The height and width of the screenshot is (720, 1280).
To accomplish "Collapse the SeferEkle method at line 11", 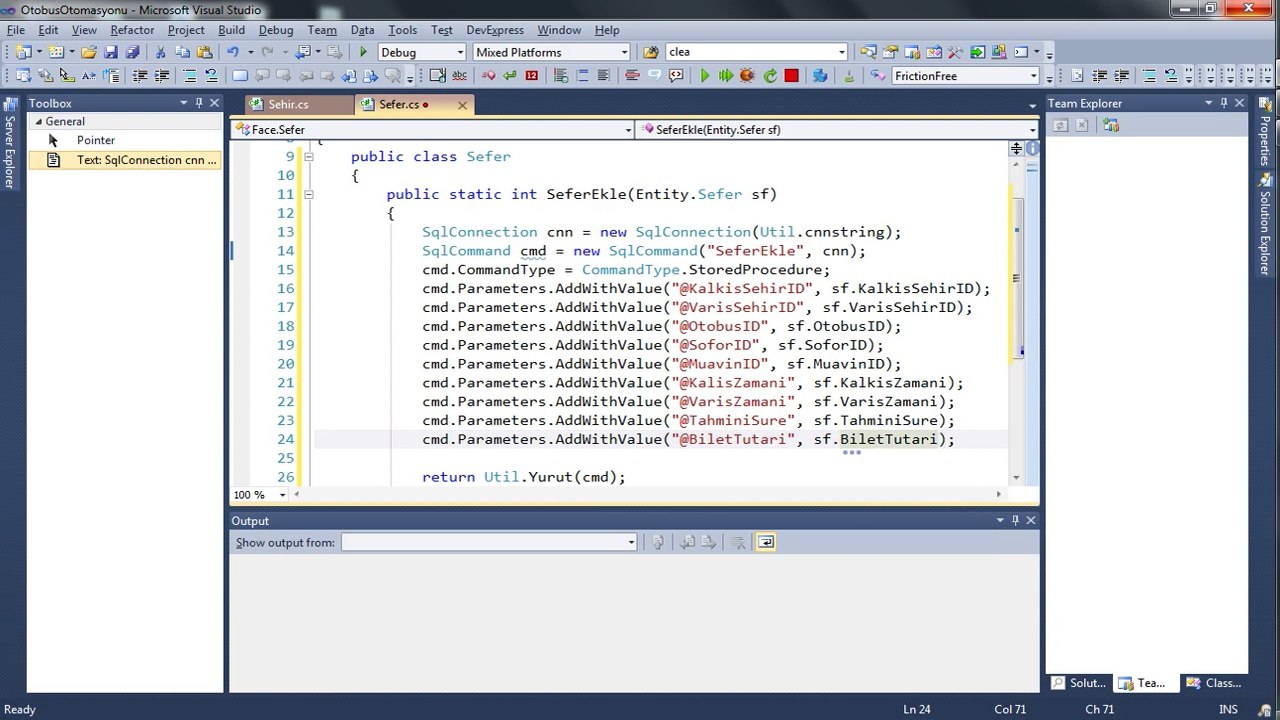I will [x=308, y=194].
